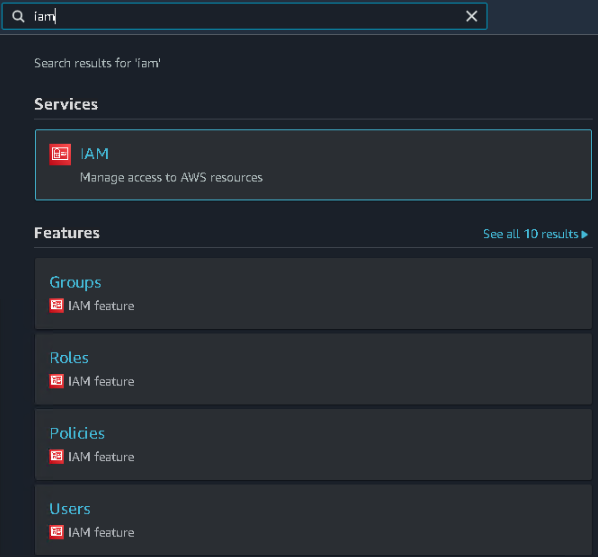Open the Users feature link
Image resolution: width=598 pixels, height=557 pixels.
(70, 509)
